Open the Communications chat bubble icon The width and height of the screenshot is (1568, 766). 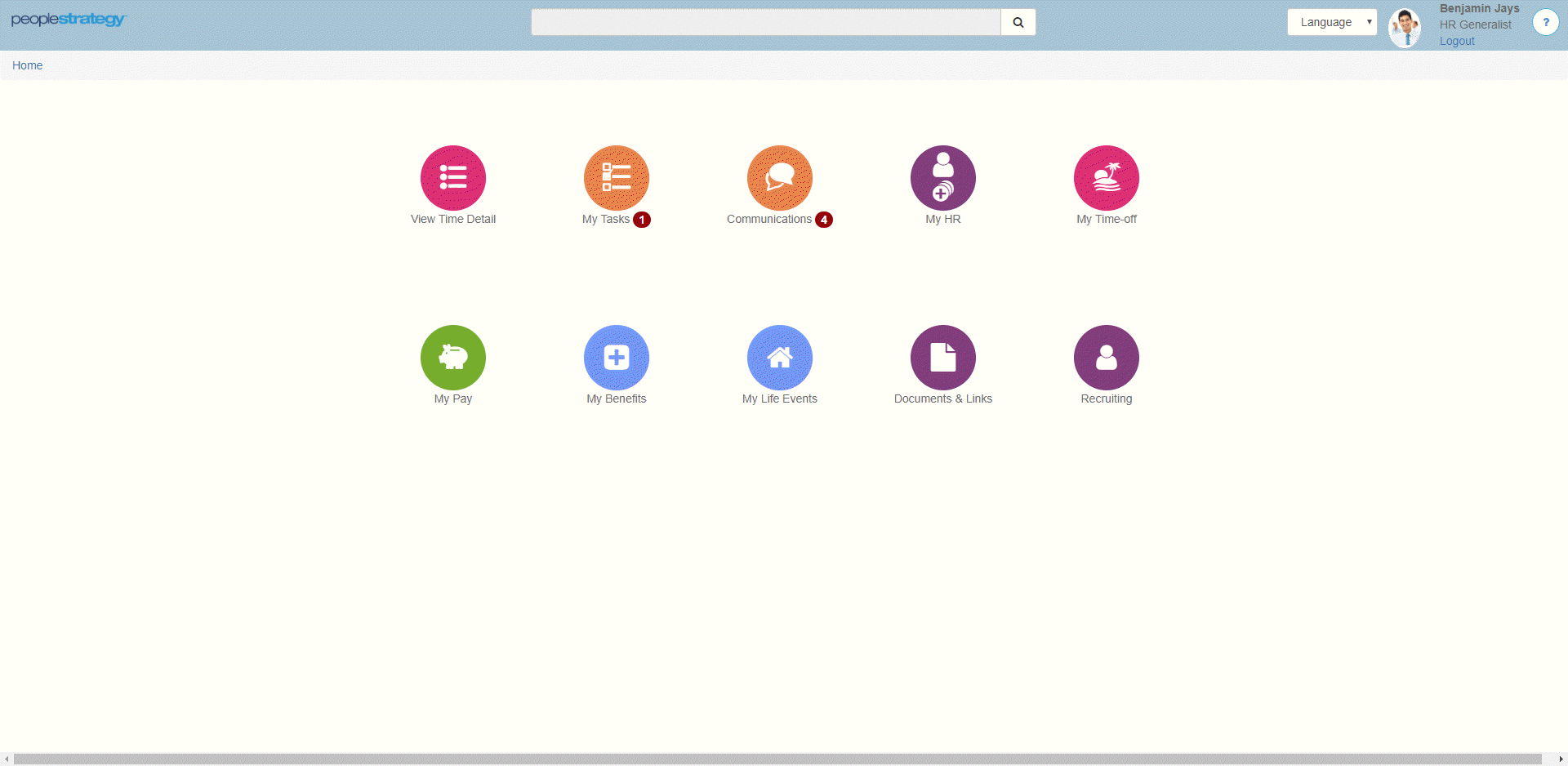pos(780,178)
